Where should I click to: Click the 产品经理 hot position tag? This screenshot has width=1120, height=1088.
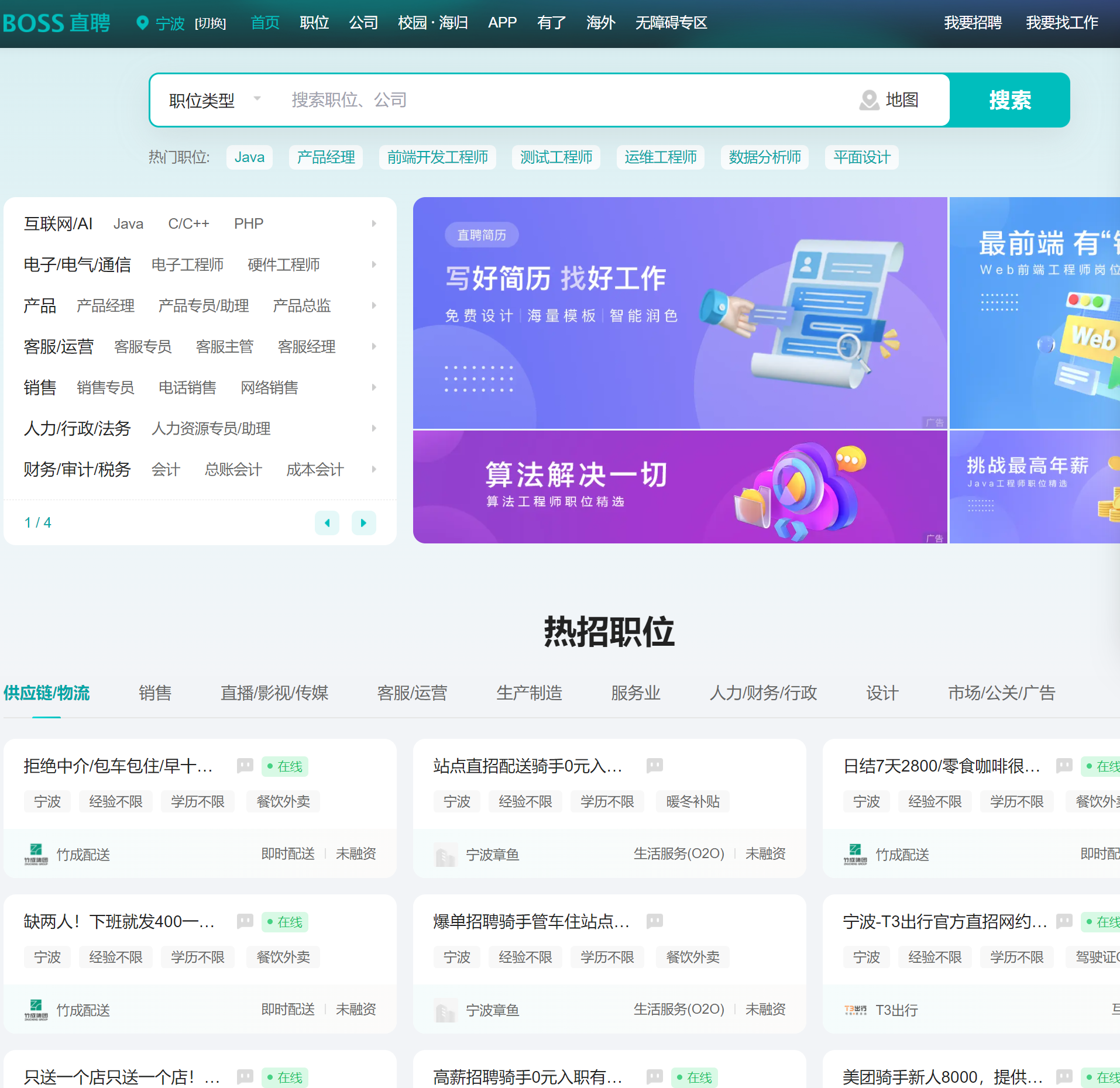[x=325, y=157]
